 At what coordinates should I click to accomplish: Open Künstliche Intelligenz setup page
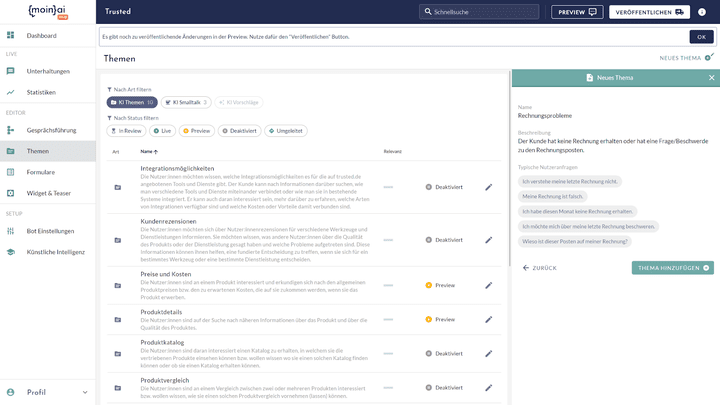(x=56, y=251)
